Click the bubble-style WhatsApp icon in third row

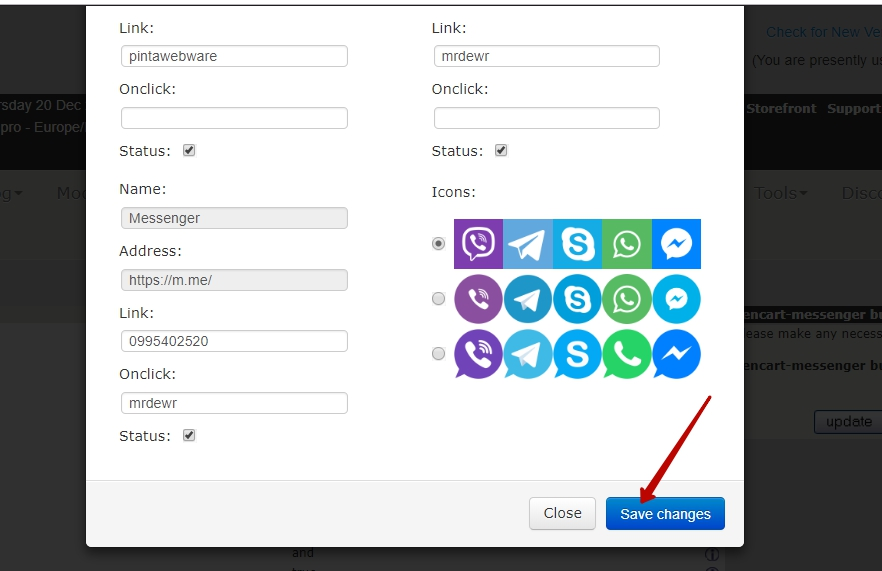[627, 354]
